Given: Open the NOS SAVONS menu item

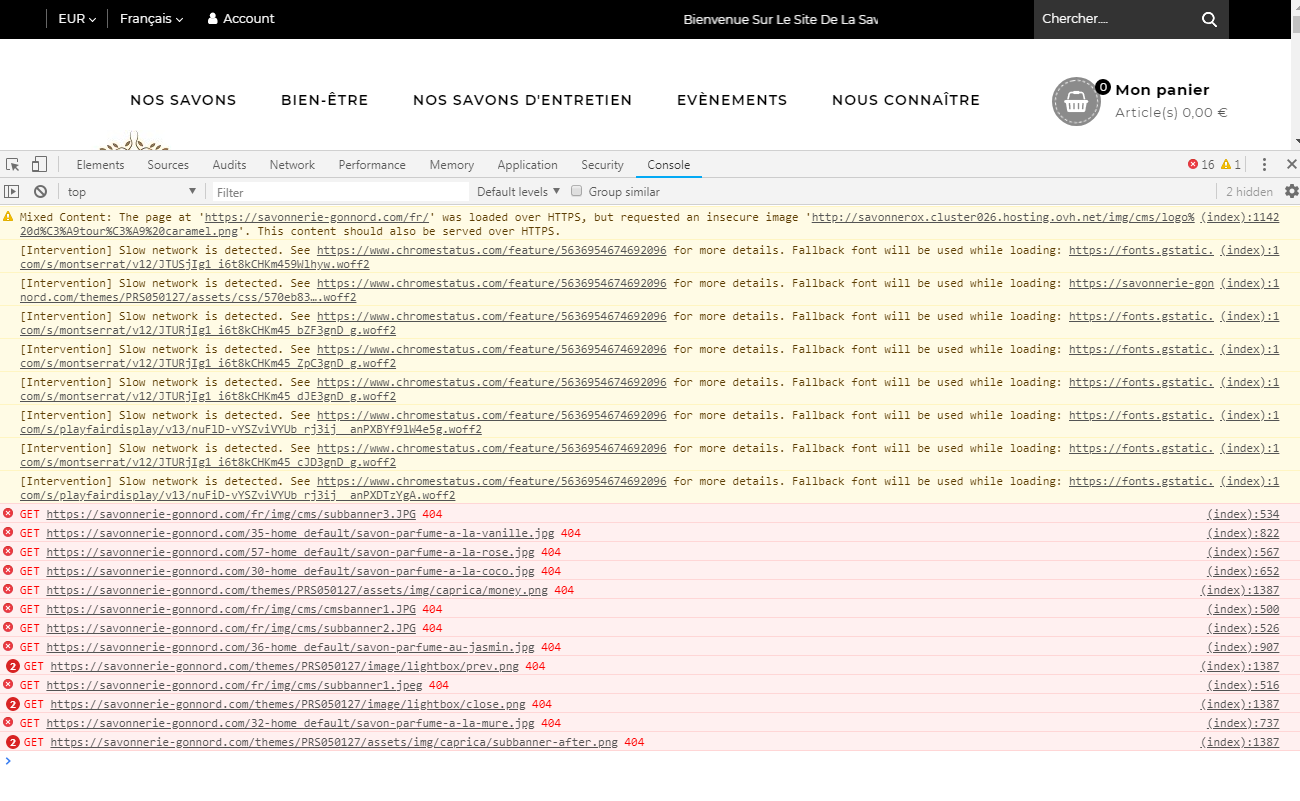Looking at the screenshot, I should (x=183, y=100).
